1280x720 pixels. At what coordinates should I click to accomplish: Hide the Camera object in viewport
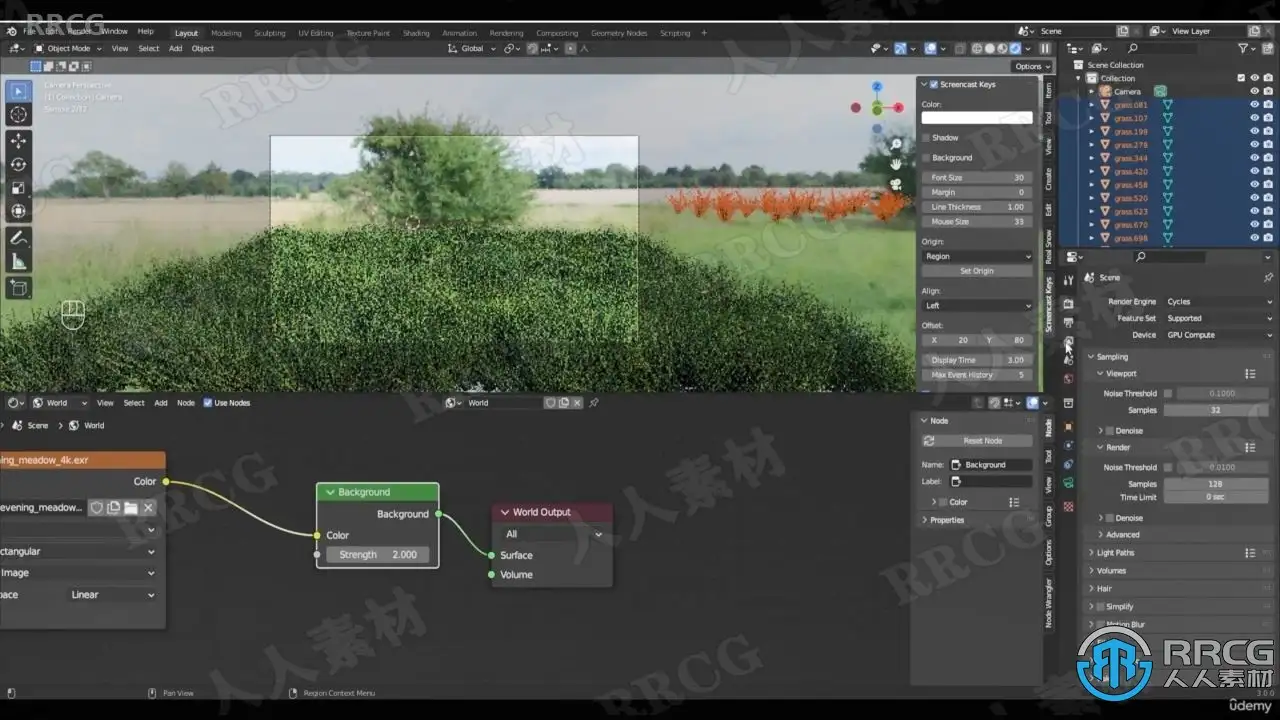coord(1255,91)
